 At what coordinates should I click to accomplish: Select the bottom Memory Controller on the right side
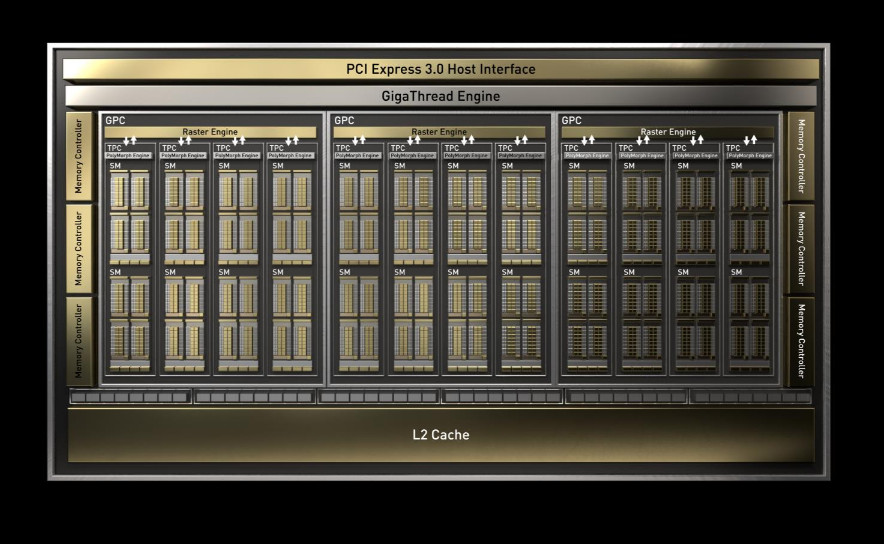click(x=801, y=342)
